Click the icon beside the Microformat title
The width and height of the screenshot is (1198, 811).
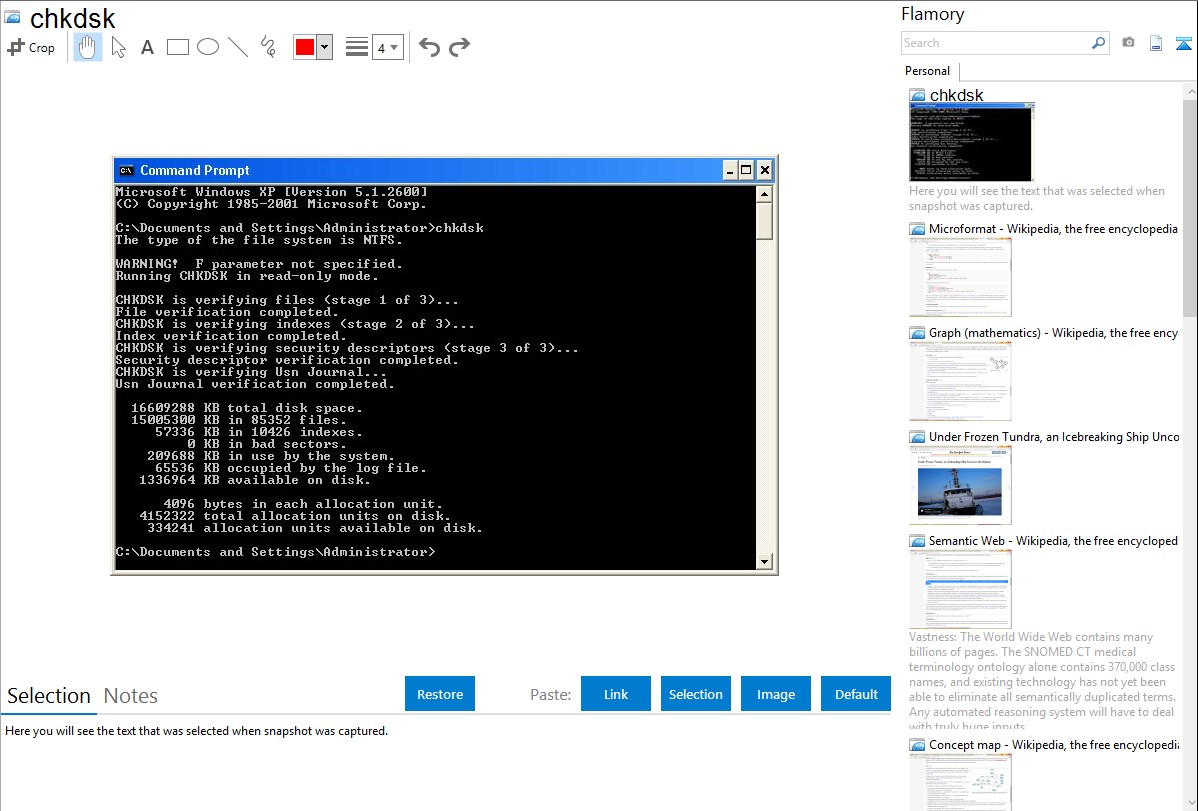[x=917, y=229]
